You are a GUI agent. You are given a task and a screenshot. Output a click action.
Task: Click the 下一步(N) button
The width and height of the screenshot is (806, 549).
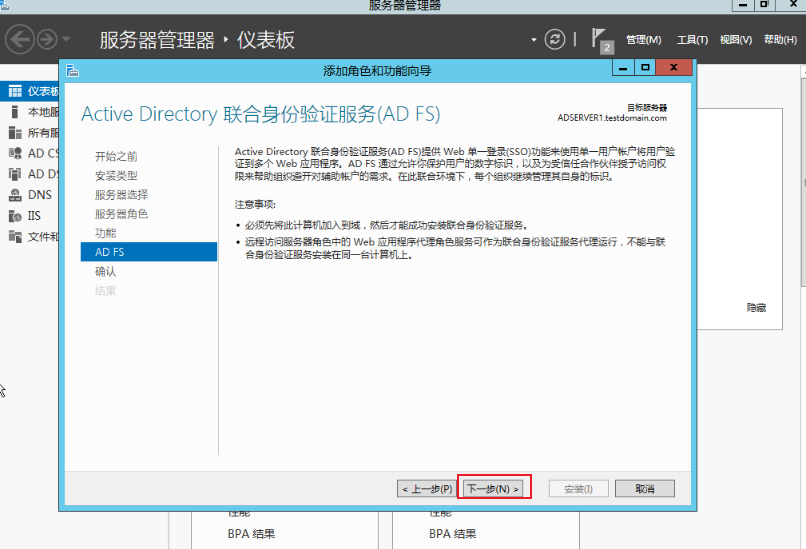[493, 489]
